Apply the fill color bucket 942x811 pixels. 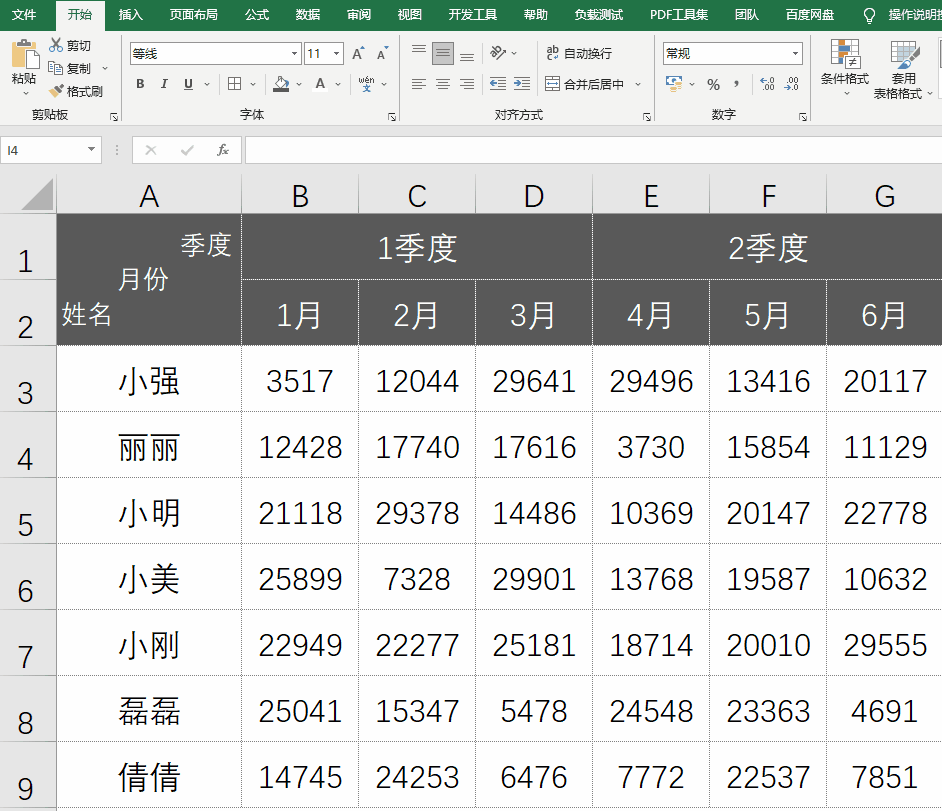click(x=281, y=84)
